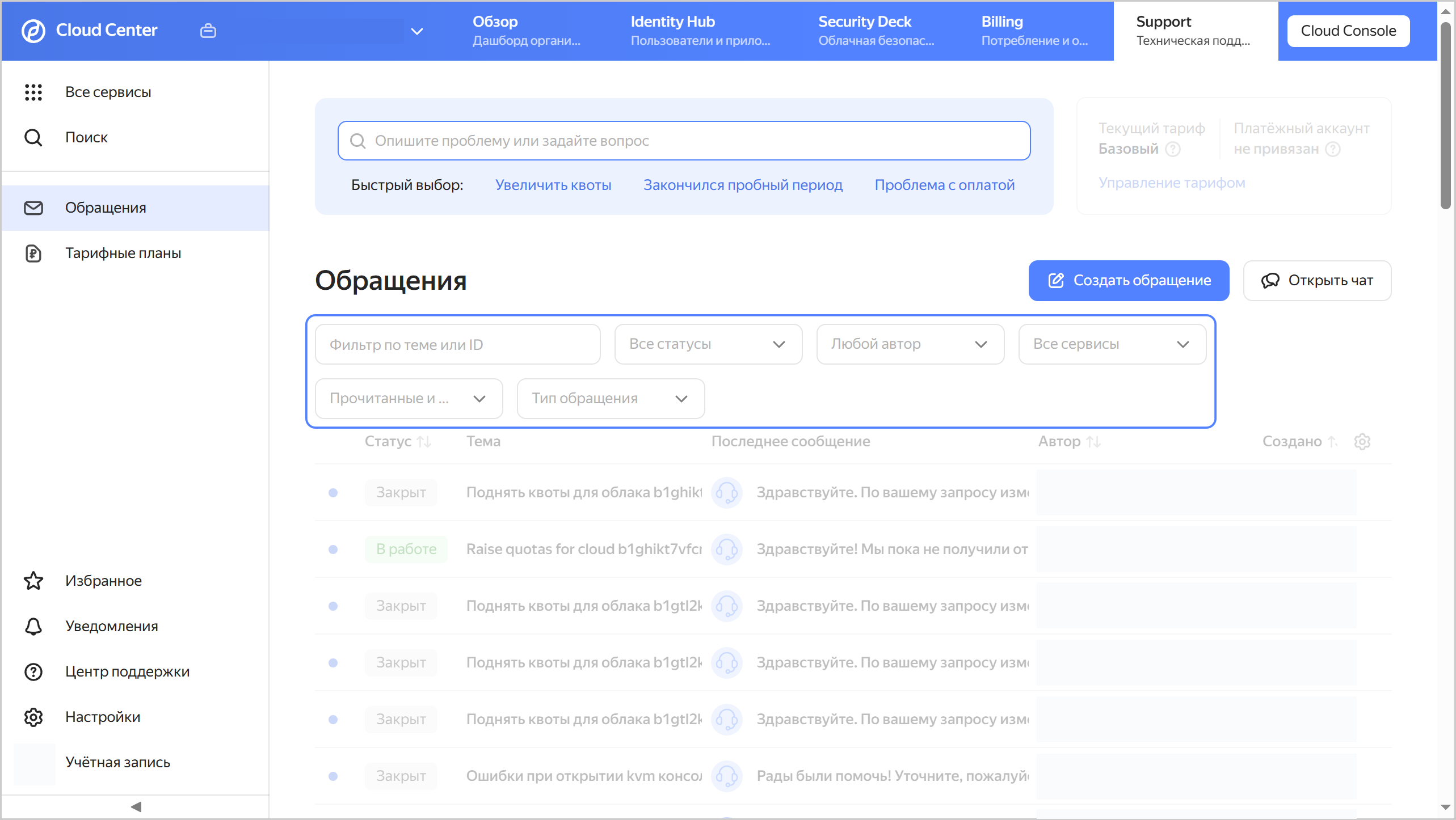Open Favorites star icon
Screen dimensions: 1456x820
click(x=33, y=581)
